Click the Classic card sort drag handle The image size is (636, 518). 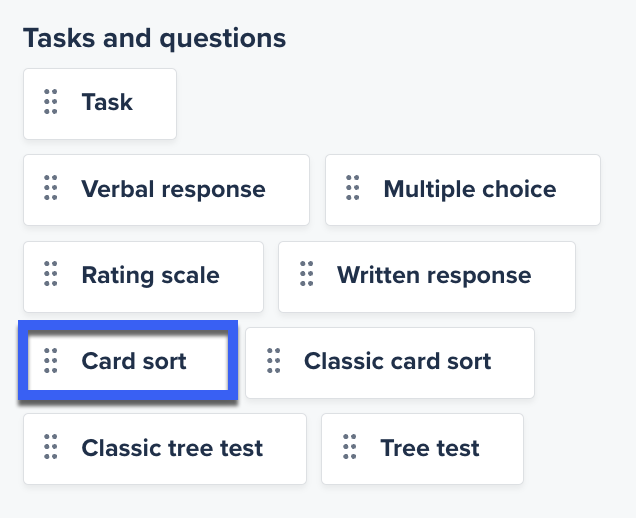pyautogui.click(x=274, y=362)
